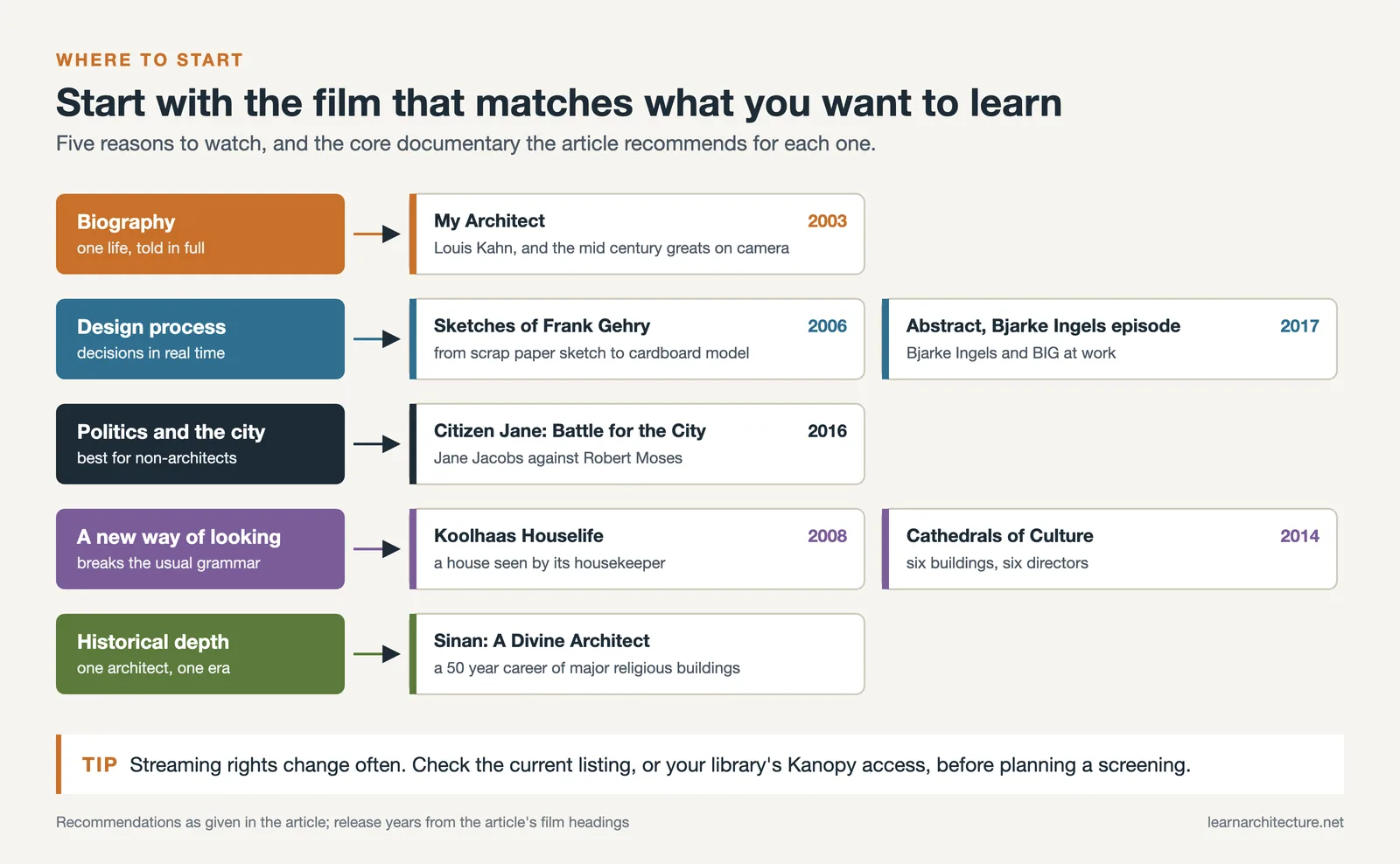Screen dimensions: 1400x864
Task: Click the 2003 year label
Action: 827,221
